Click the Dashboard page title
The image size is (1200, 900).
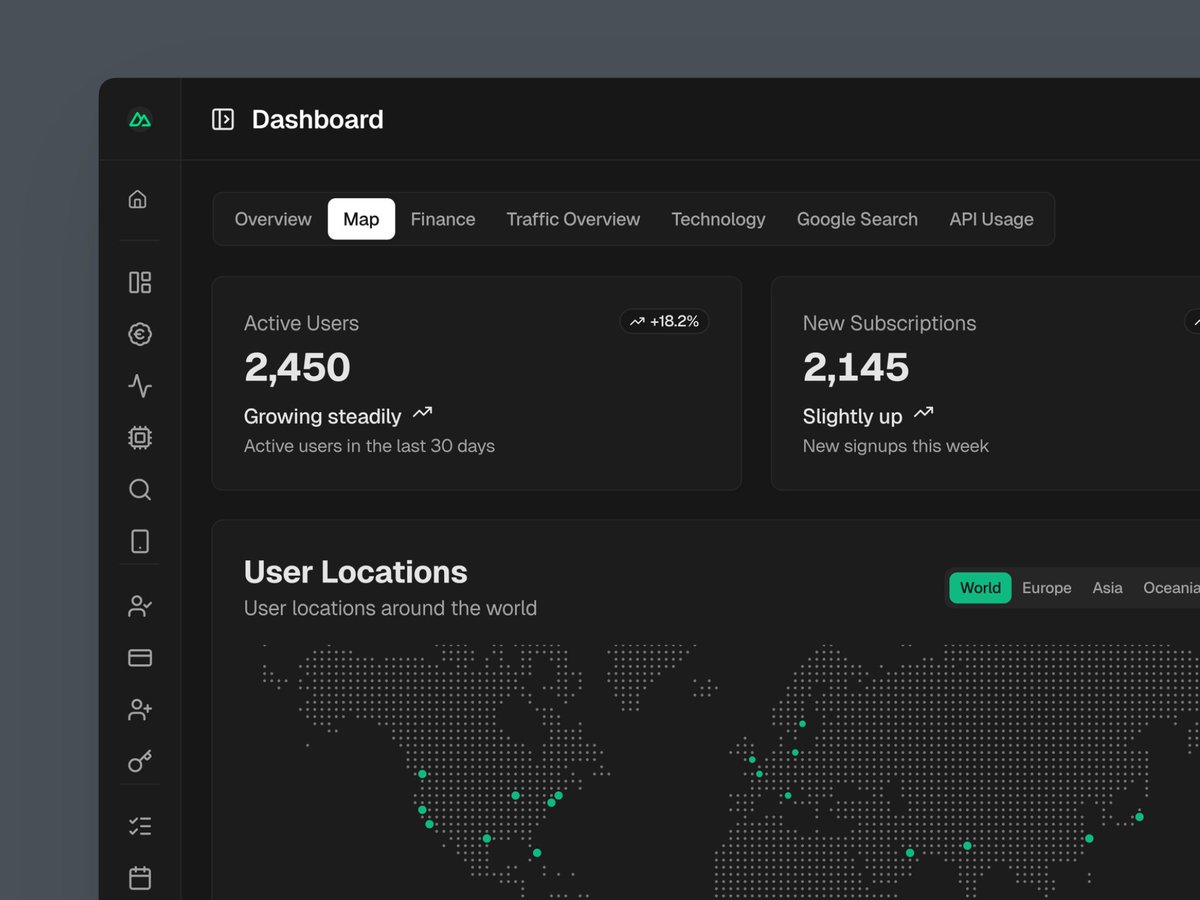[x=317, y=120]
